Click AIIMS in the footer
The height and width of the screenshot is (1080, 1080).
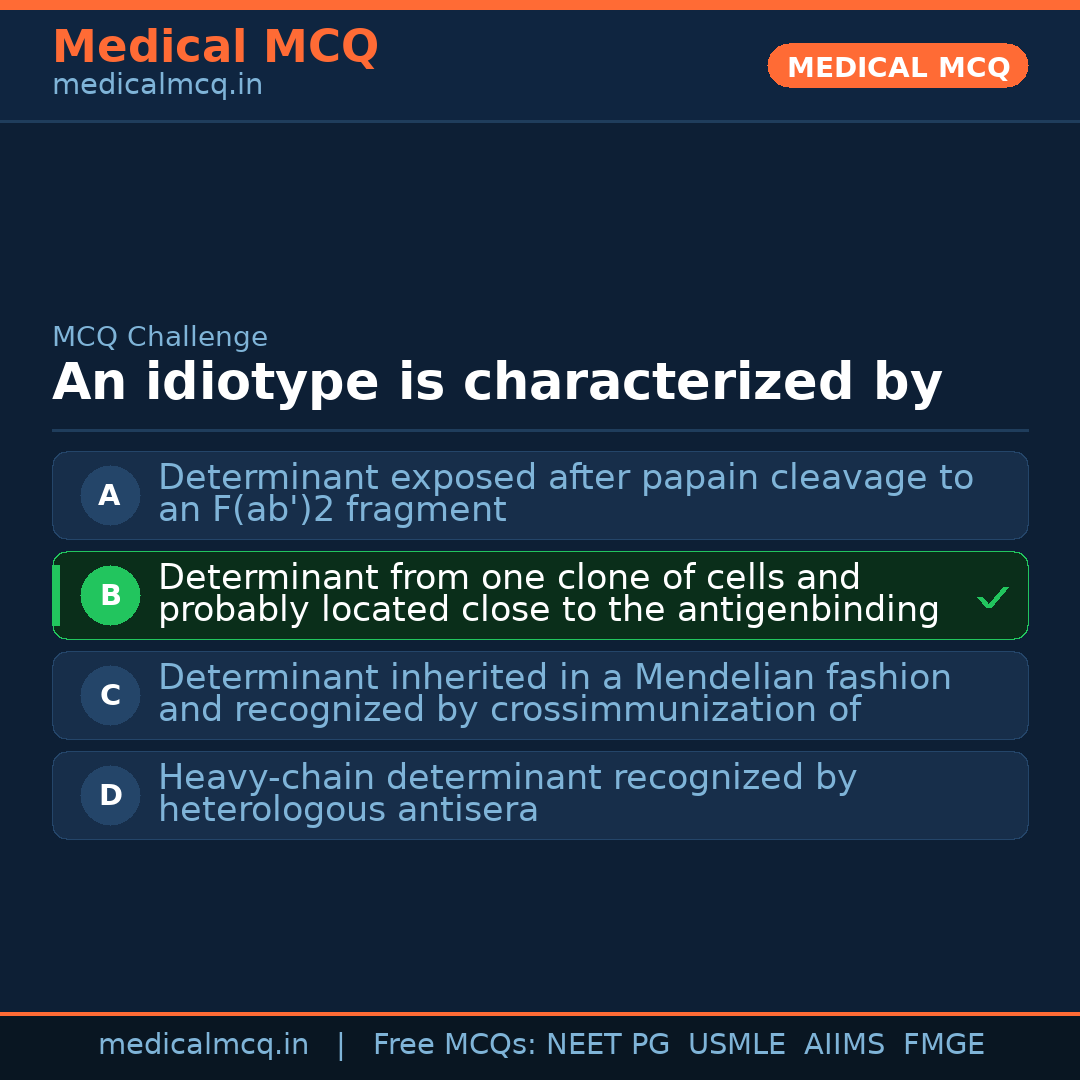coord(844,1045)
